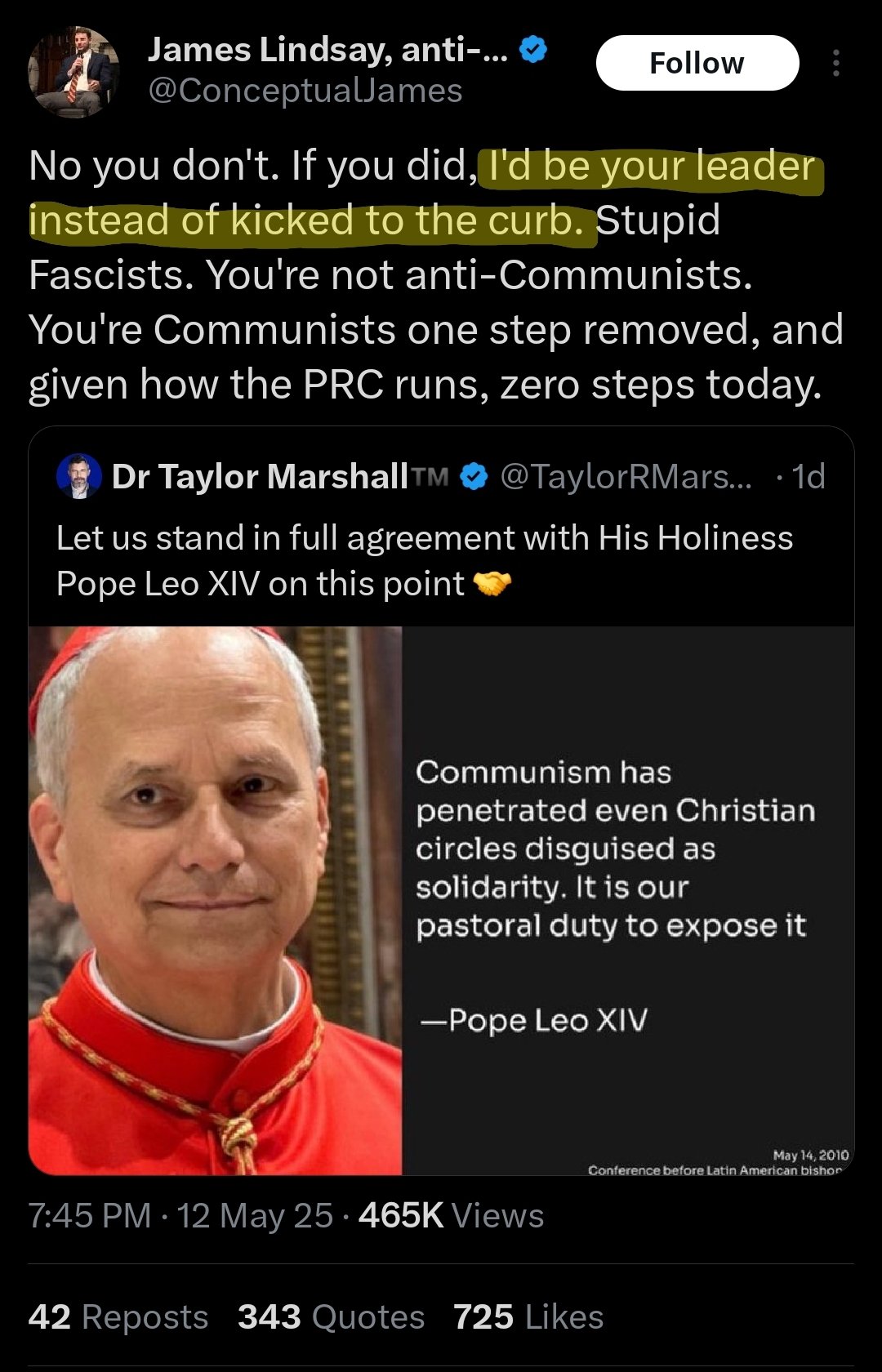This screenshot has width=882, height=1372.
Task: Tap the blue verified badge beside James Lindsay
Action: coord(533,51)
